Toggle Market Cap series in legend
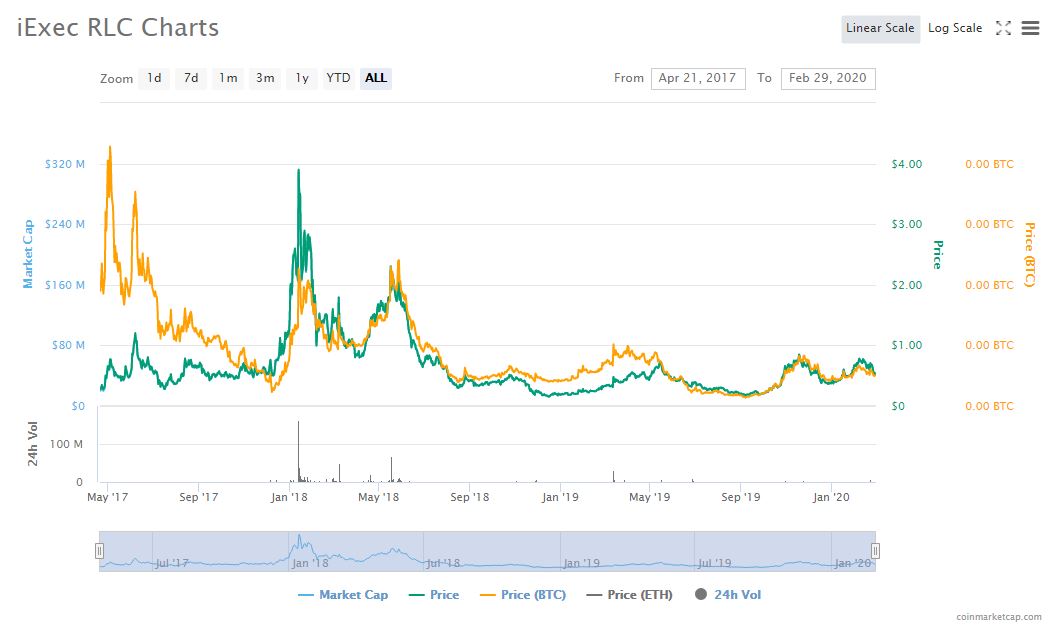This screenshot has height=628, width=1061. pos(343,595)
